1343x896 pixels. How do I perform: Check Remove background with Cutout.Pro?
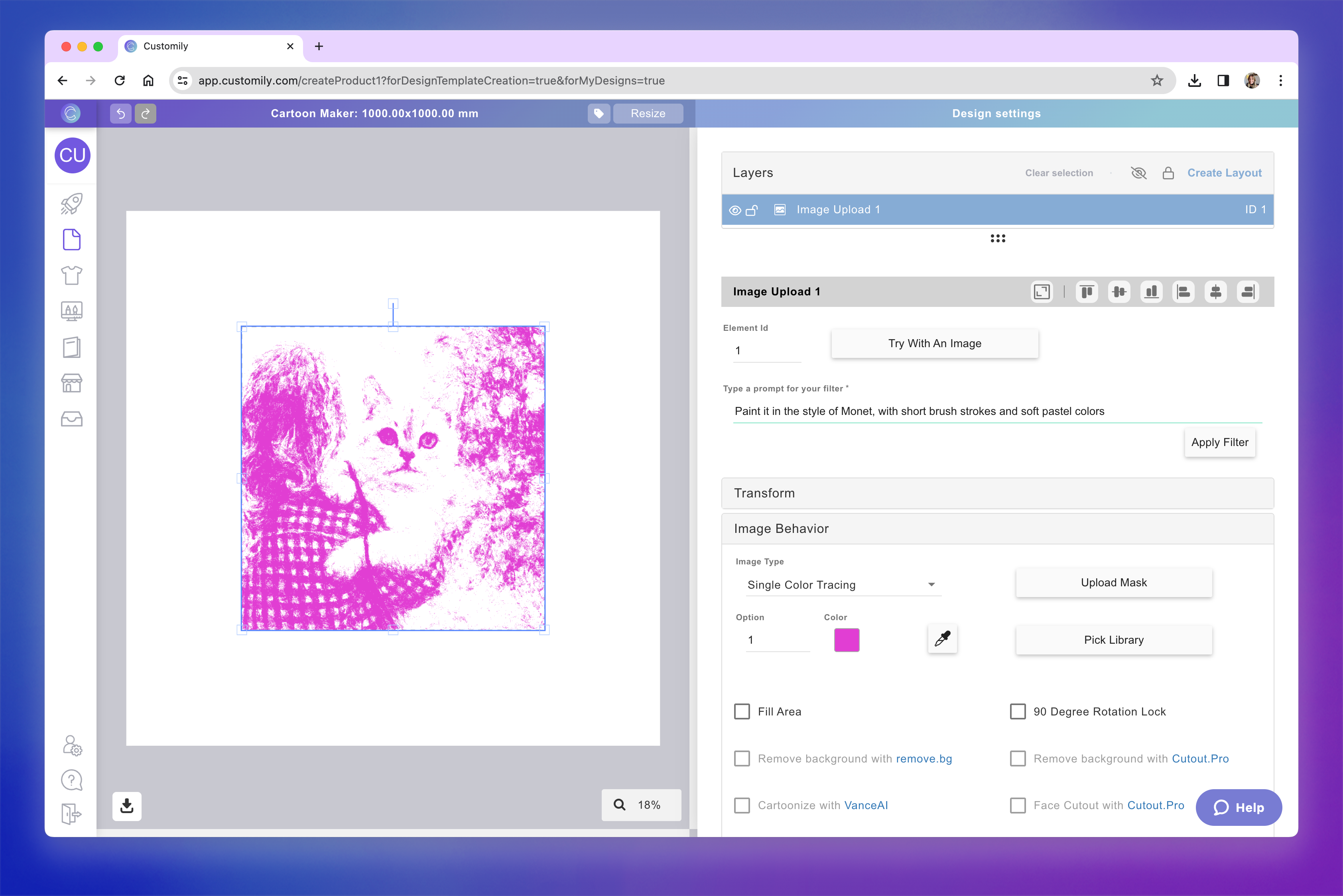(1018, 758)
